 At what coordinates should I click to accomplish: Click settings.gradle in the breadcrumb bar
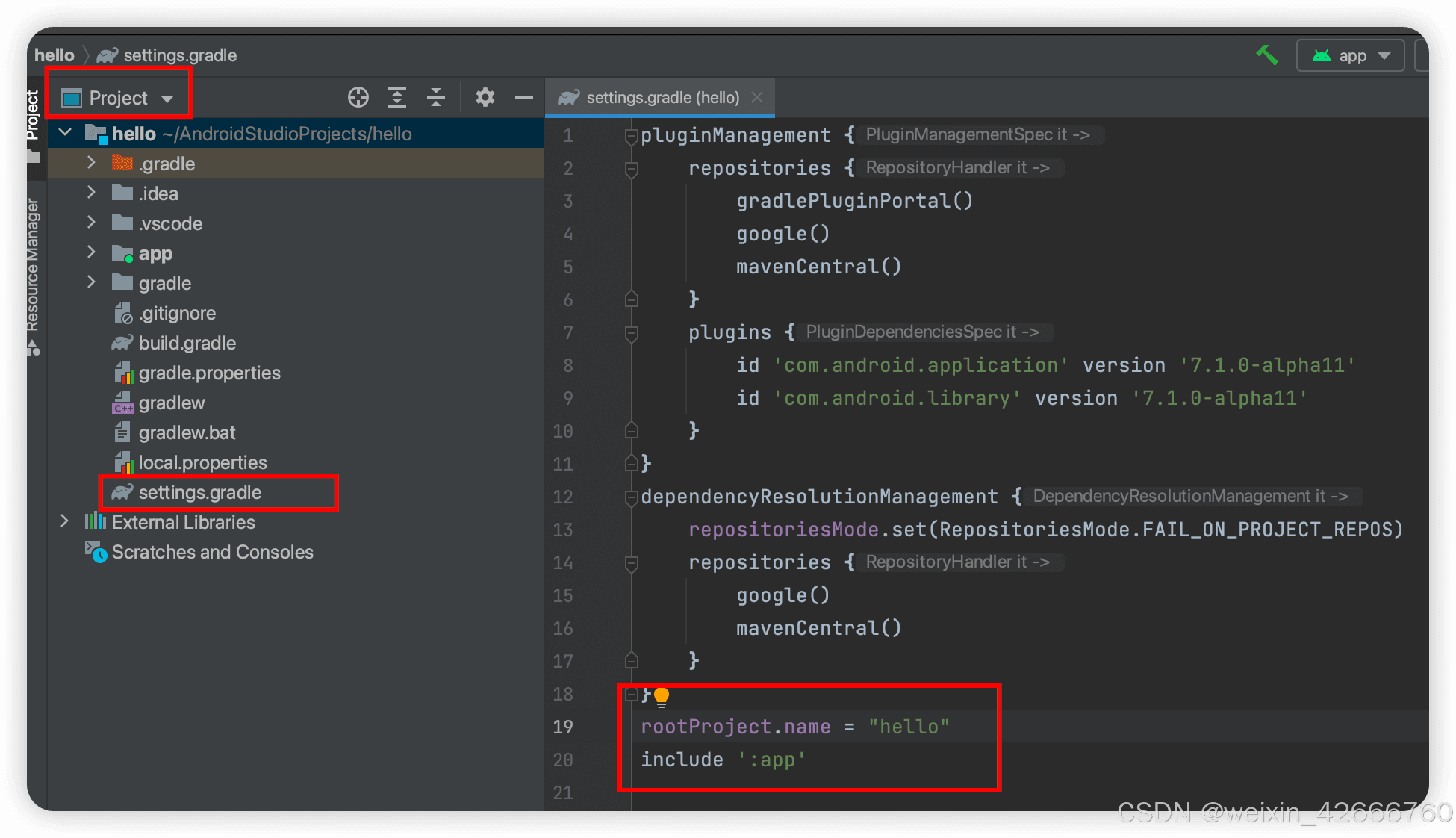180,55
